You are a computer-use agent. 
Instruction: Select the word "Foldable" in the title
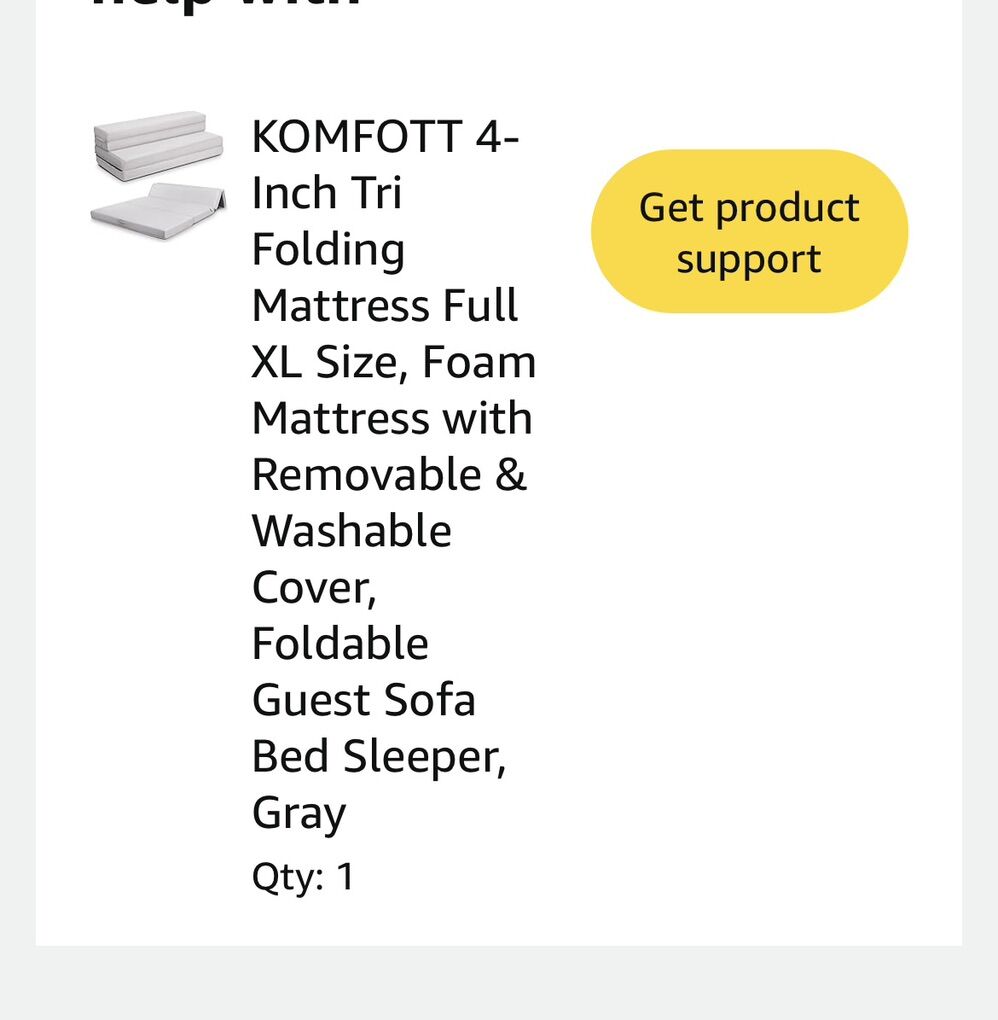[340, 643]
